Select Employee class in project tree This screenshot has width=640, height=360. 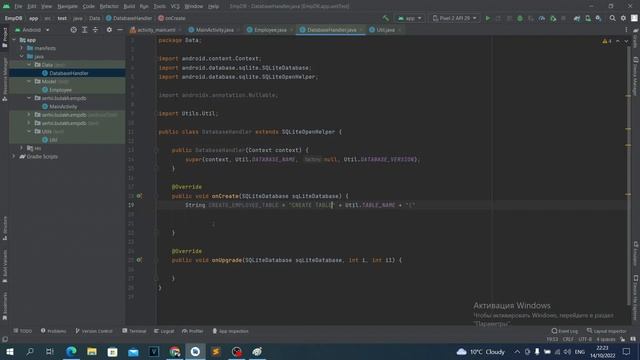click(x=60, y=90)
